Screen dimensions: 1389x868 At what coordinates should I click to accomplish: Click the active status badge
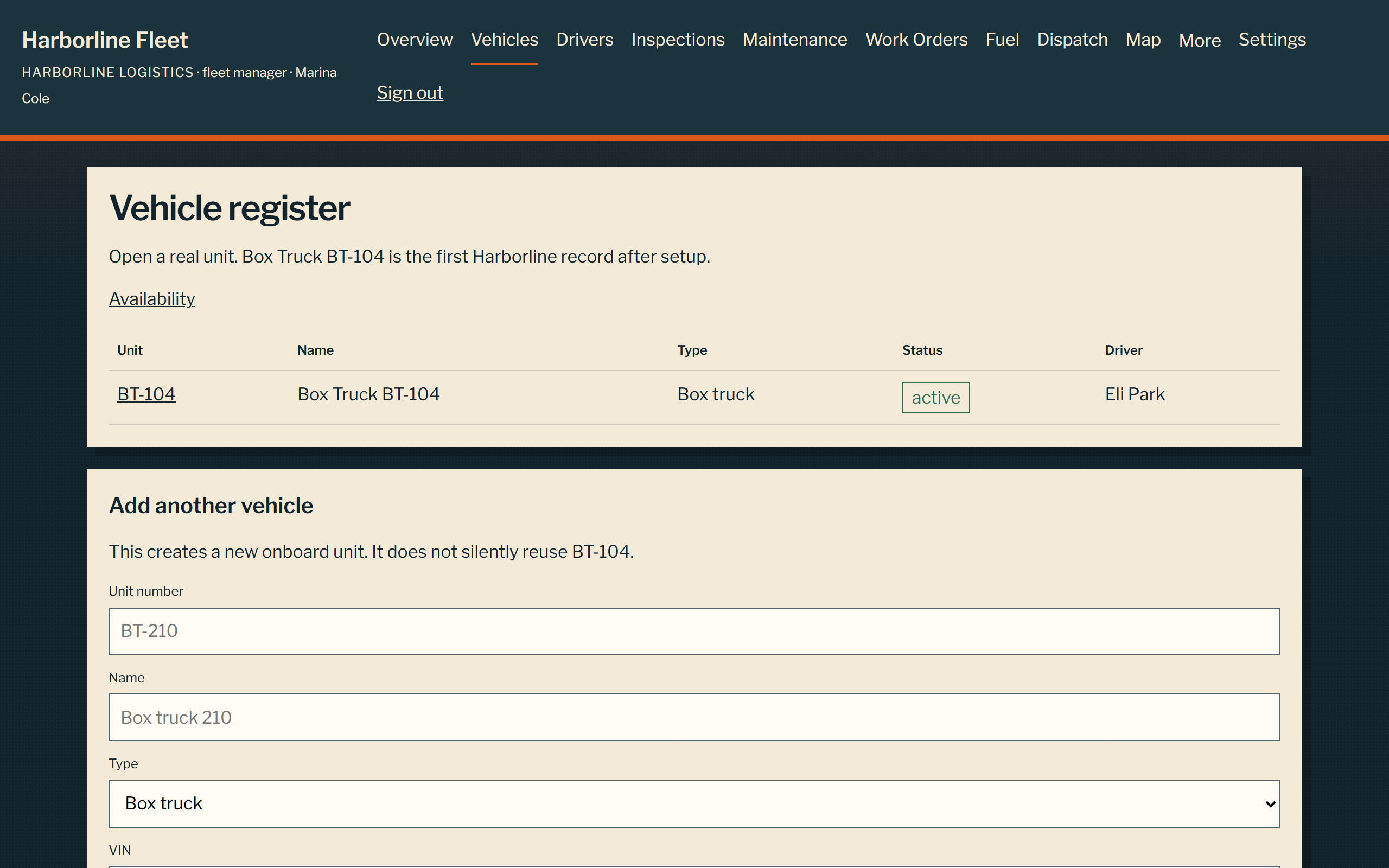(x=935, y=397)
